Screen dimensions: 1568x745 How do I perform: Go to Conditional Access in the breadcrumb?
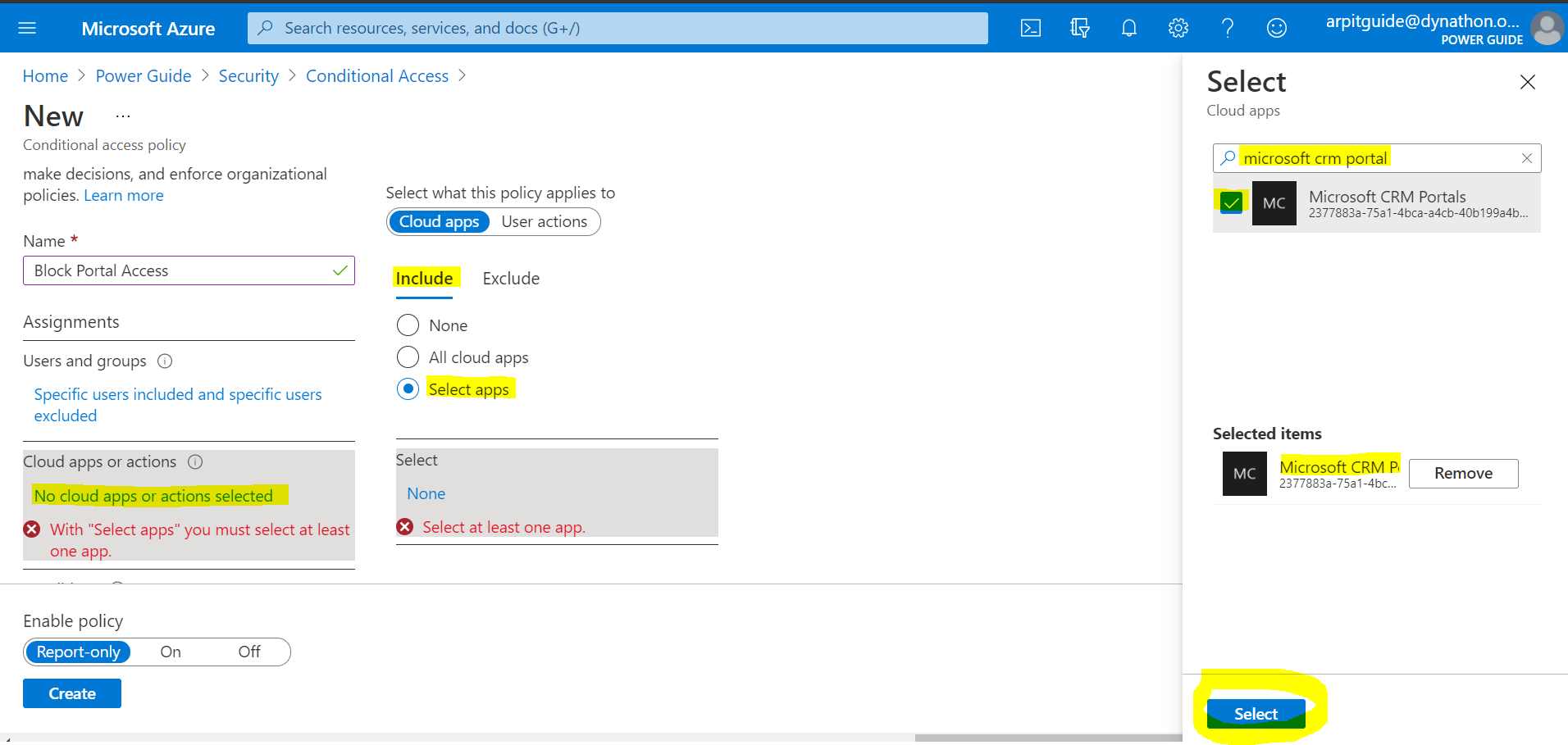pyautogui.click(x=377, y=76)
